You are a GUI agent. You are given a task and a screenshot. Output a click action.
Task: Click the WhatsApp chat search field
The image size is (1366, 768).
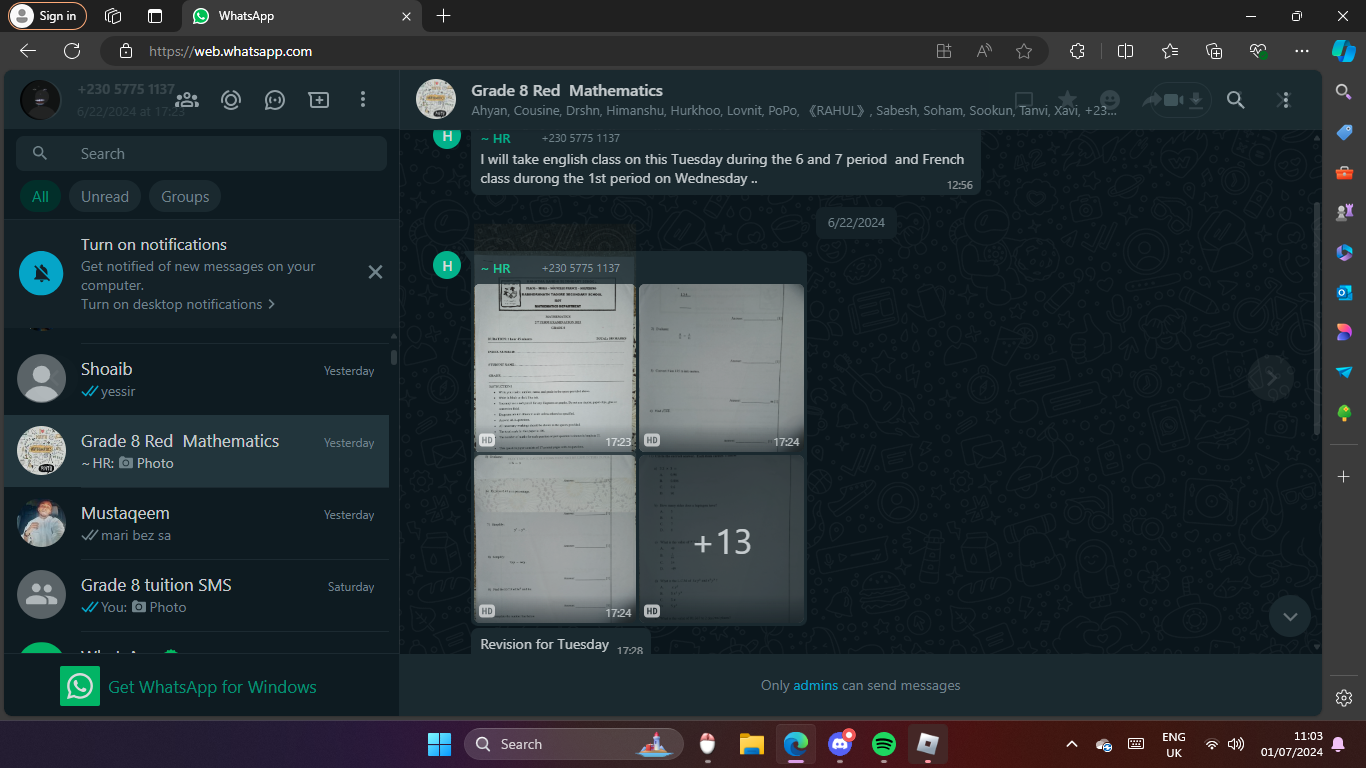pyautogui.click(x=201, y=154)
